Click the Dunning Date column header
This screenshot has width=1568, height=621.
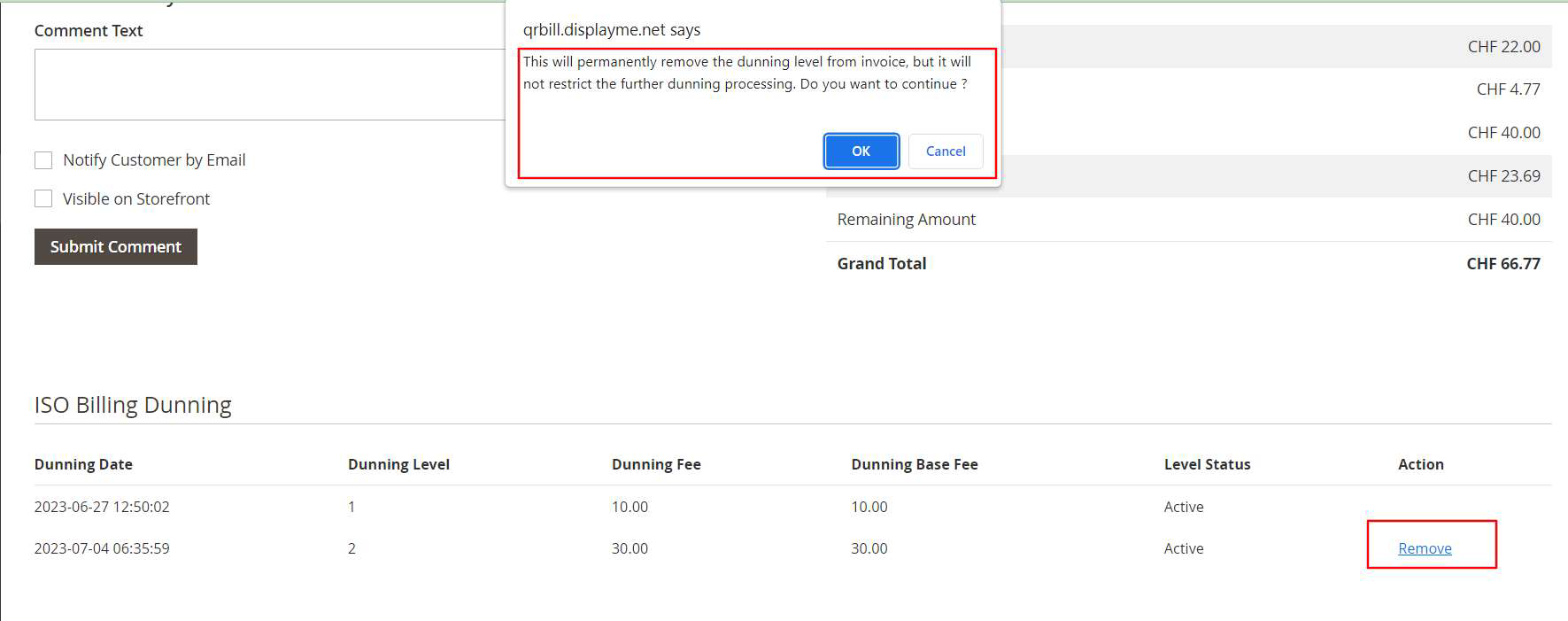pyautogui.click(x=83, y=464)
